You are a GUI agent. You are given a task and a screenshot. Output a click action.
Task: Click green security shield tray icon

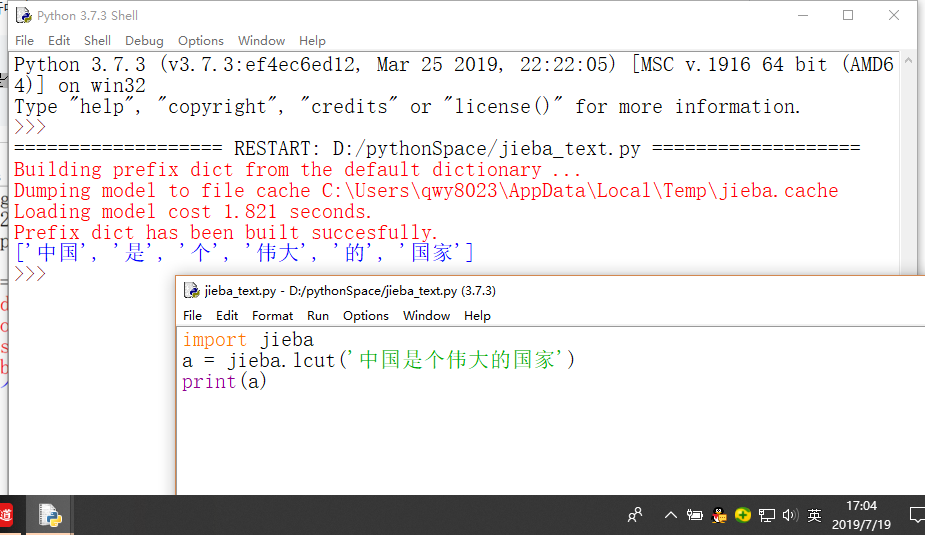pos(743,516)
